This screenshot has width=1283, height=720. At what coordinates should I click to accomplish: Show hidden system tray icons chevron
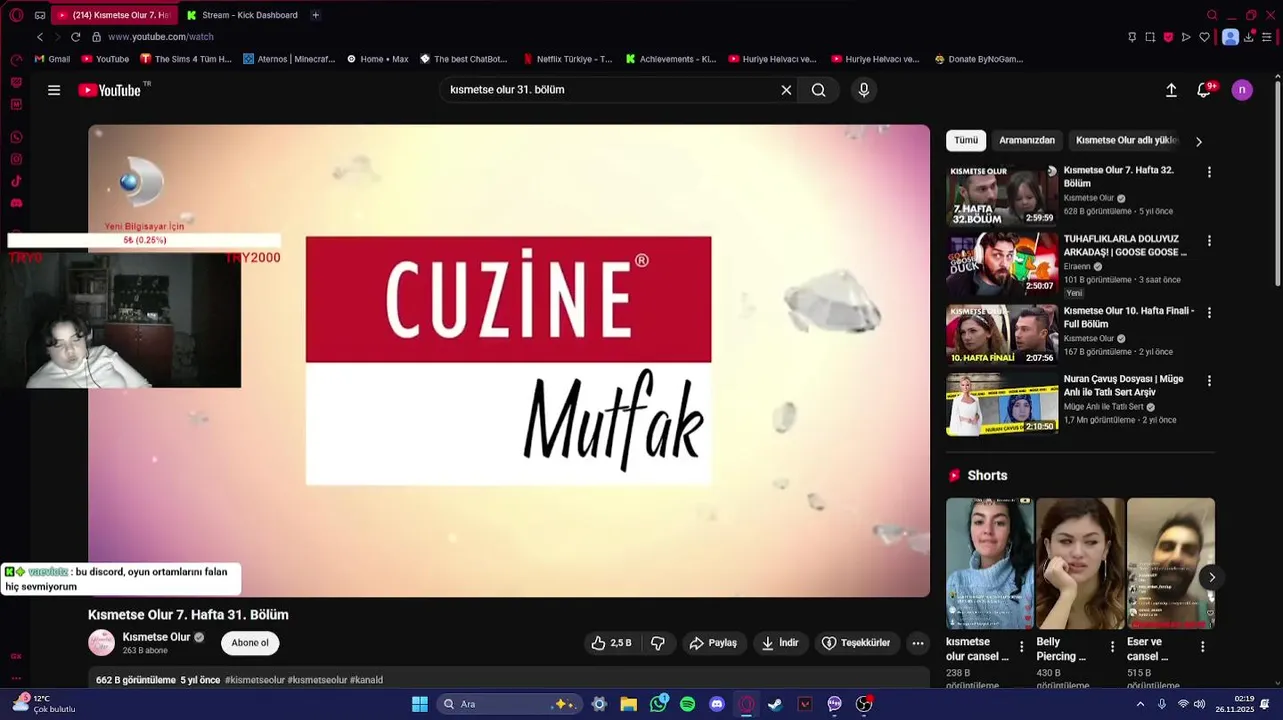(x=1140, y=704)
